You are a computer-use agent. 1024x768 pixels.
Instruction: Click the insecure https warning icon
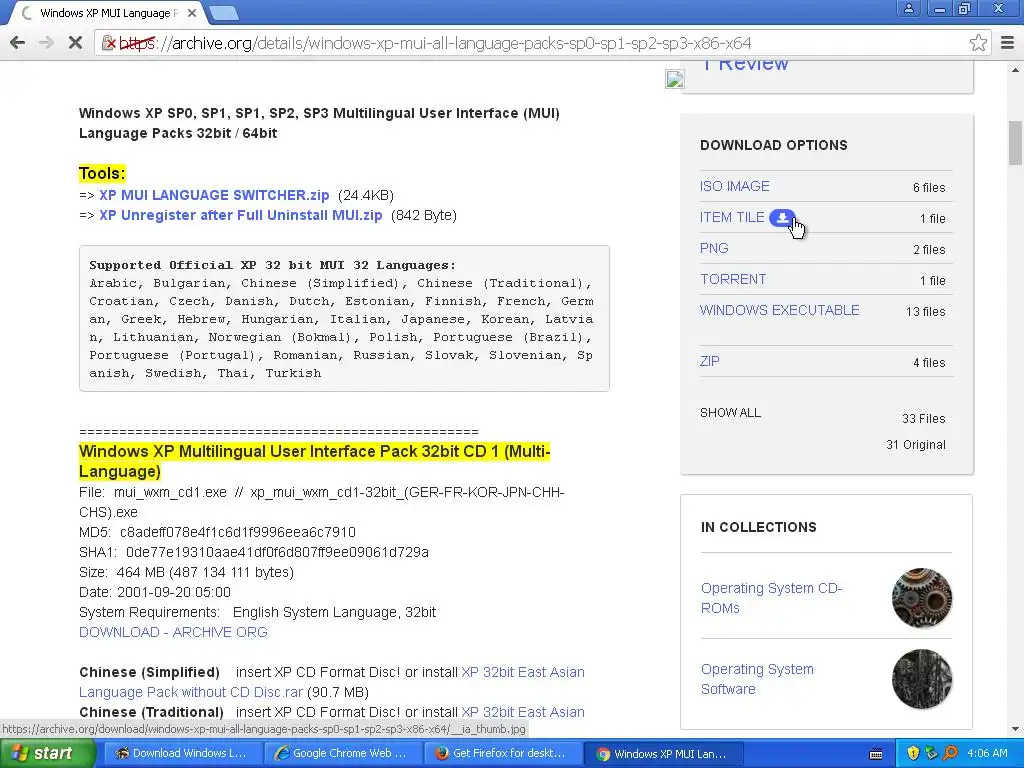click(109, 43)
